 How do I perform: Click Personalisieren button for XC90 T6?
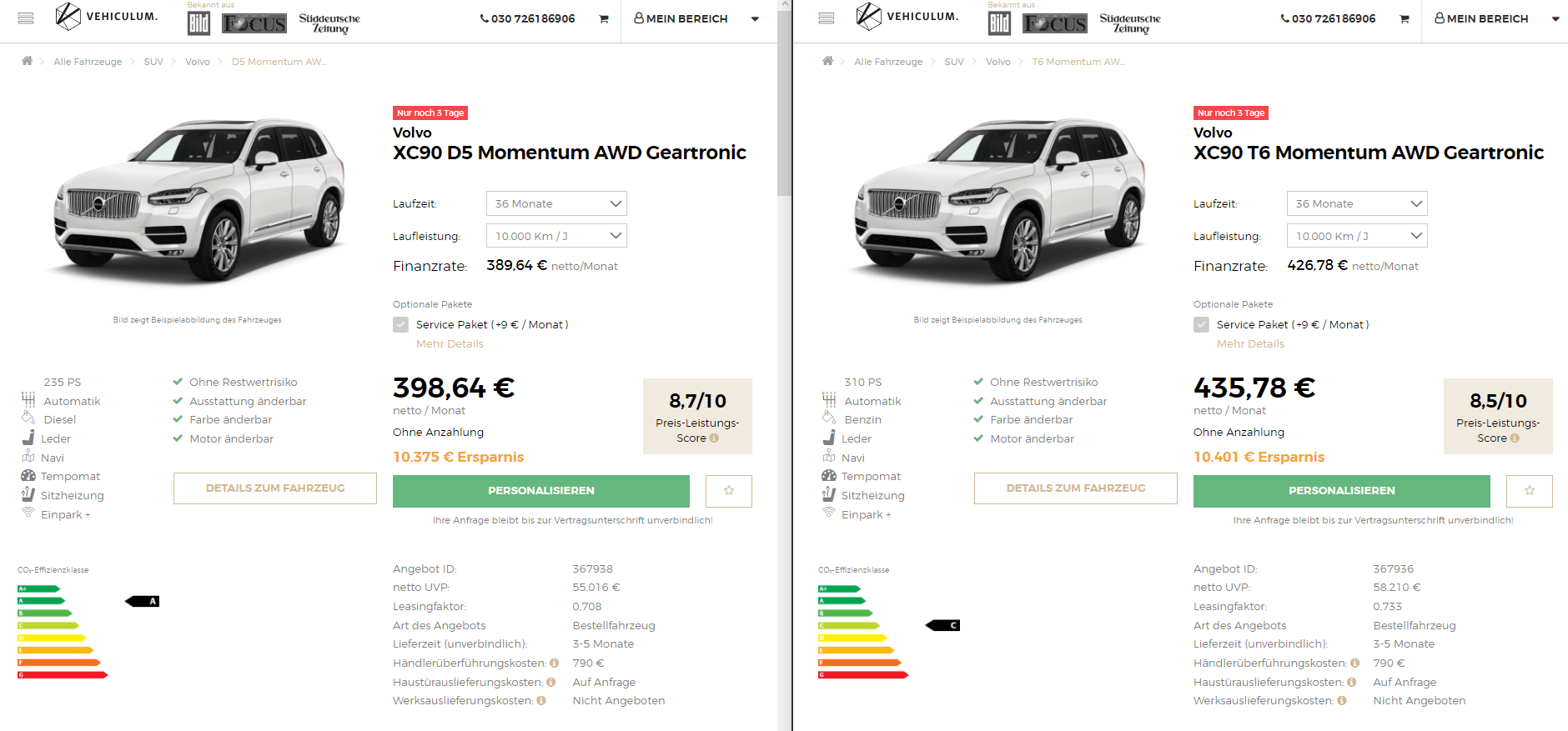[x=1342, y=491]
